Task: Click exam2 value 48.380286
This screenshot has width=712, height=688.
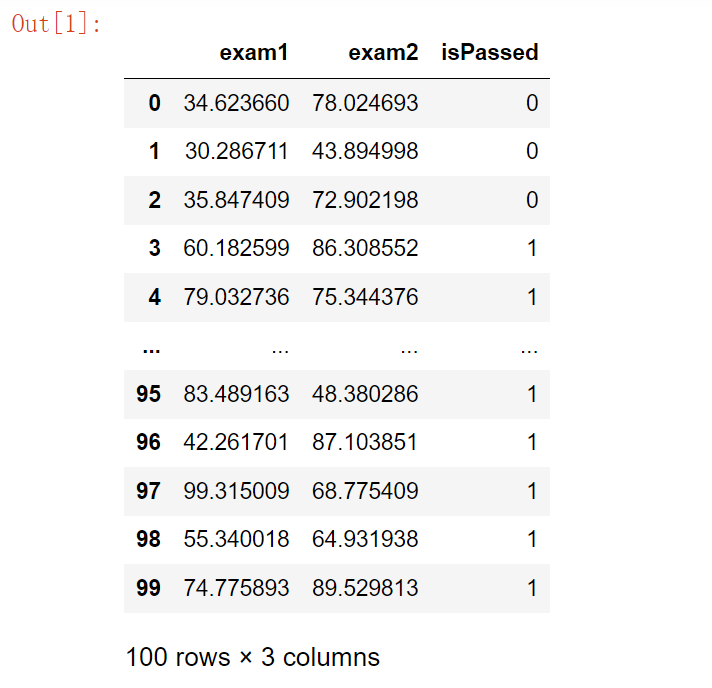Action: point(365,394)
